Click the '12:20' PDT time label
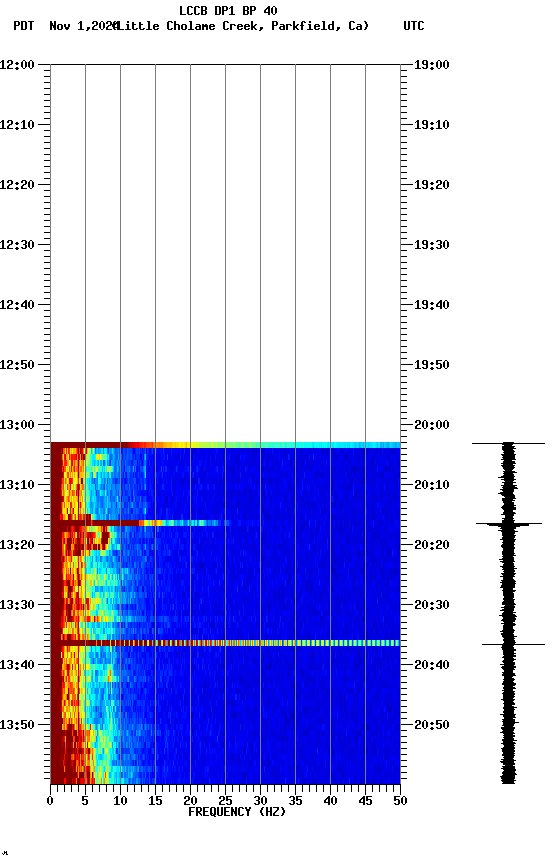This screenshot has width=552, height=864. point(17,185)
